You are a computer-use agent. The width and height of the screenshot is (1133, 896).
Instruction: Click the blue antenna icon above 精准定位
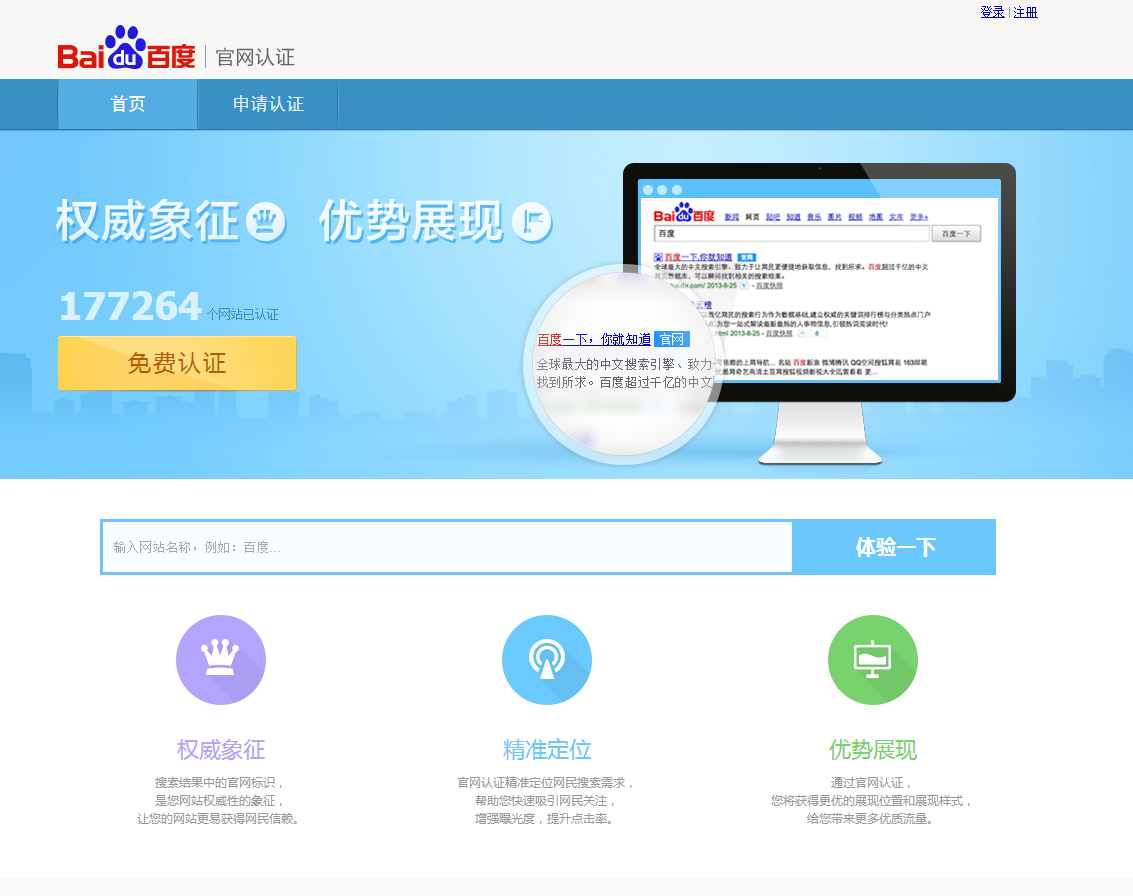tap(547, 659)
